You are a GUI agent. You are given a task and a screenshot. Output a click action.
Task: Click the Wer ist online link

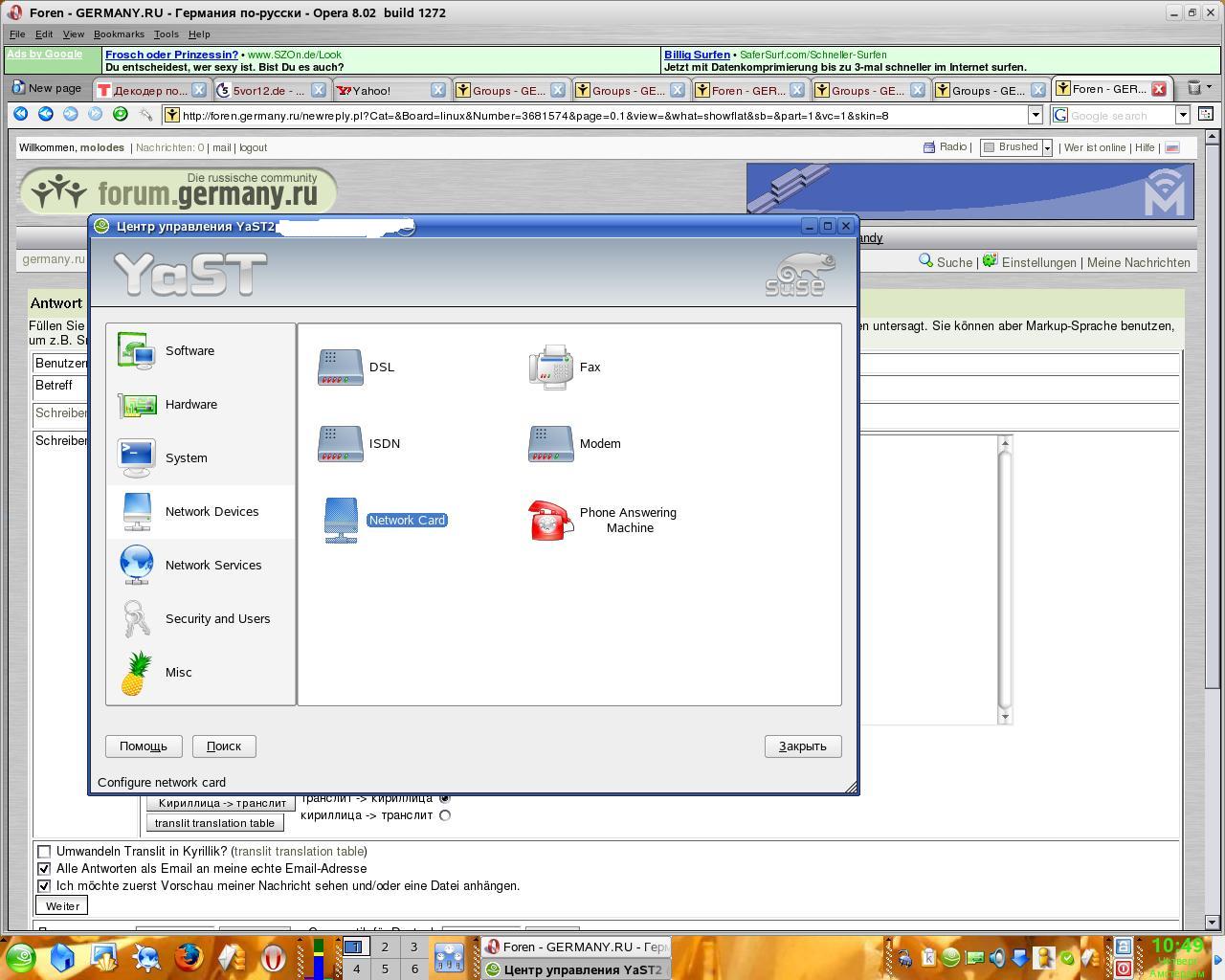click(1094, 147)
